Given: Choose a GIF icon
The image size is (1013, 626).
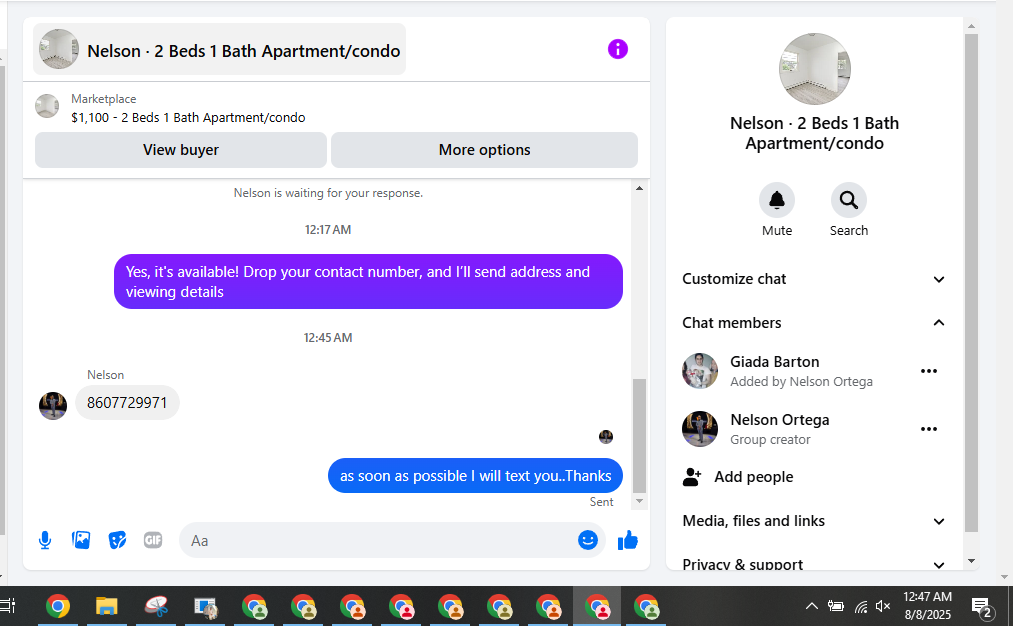Looking at the screenshot, I should click(153, 540).
